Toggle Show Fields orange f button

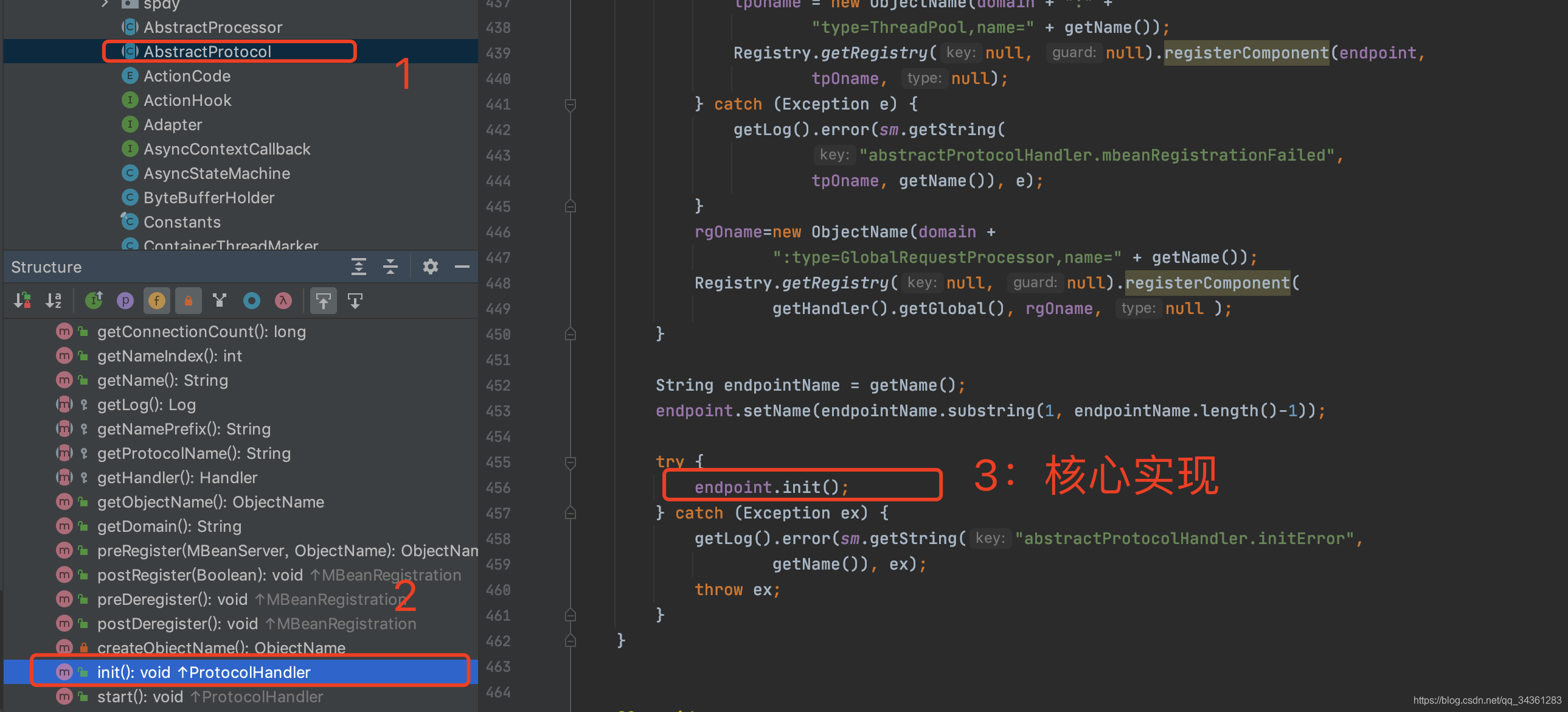tap(157, 300)
